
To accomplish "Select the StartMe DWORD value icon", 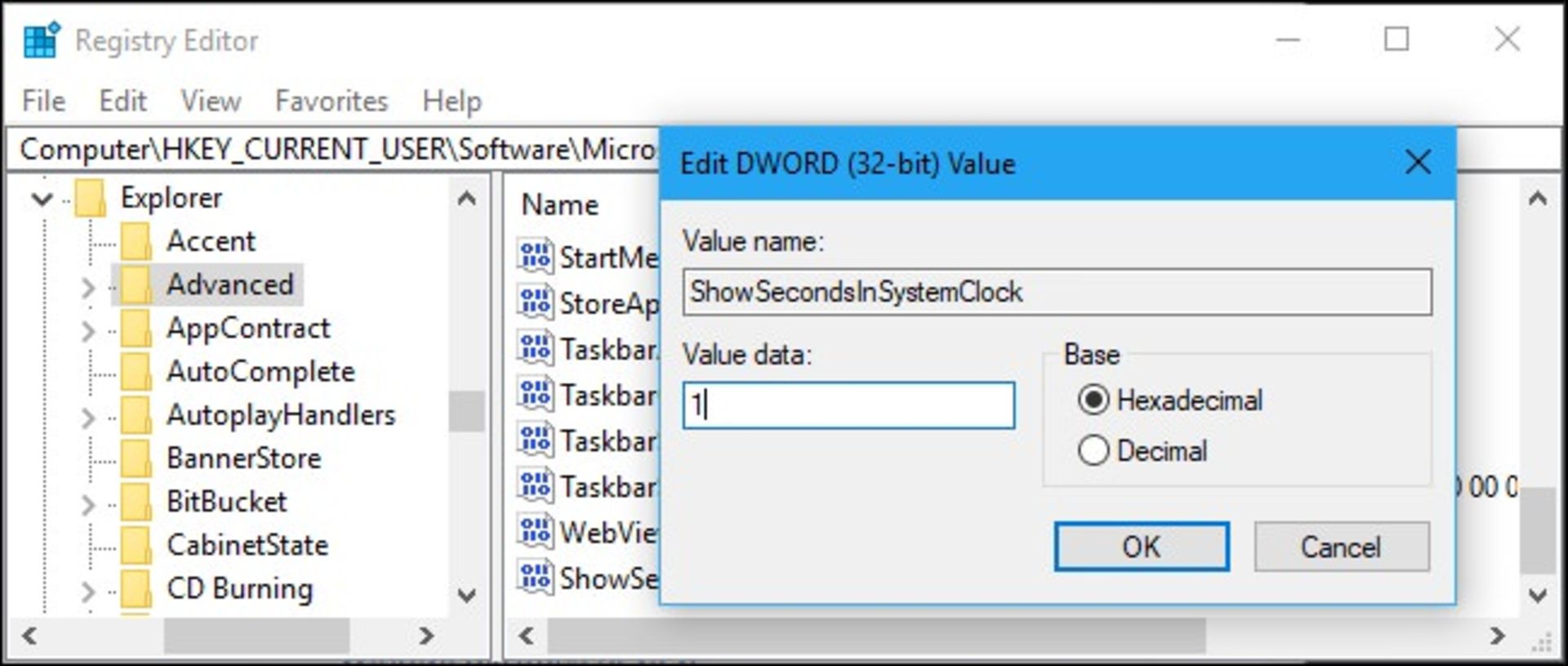I will (x=536, y=257).
